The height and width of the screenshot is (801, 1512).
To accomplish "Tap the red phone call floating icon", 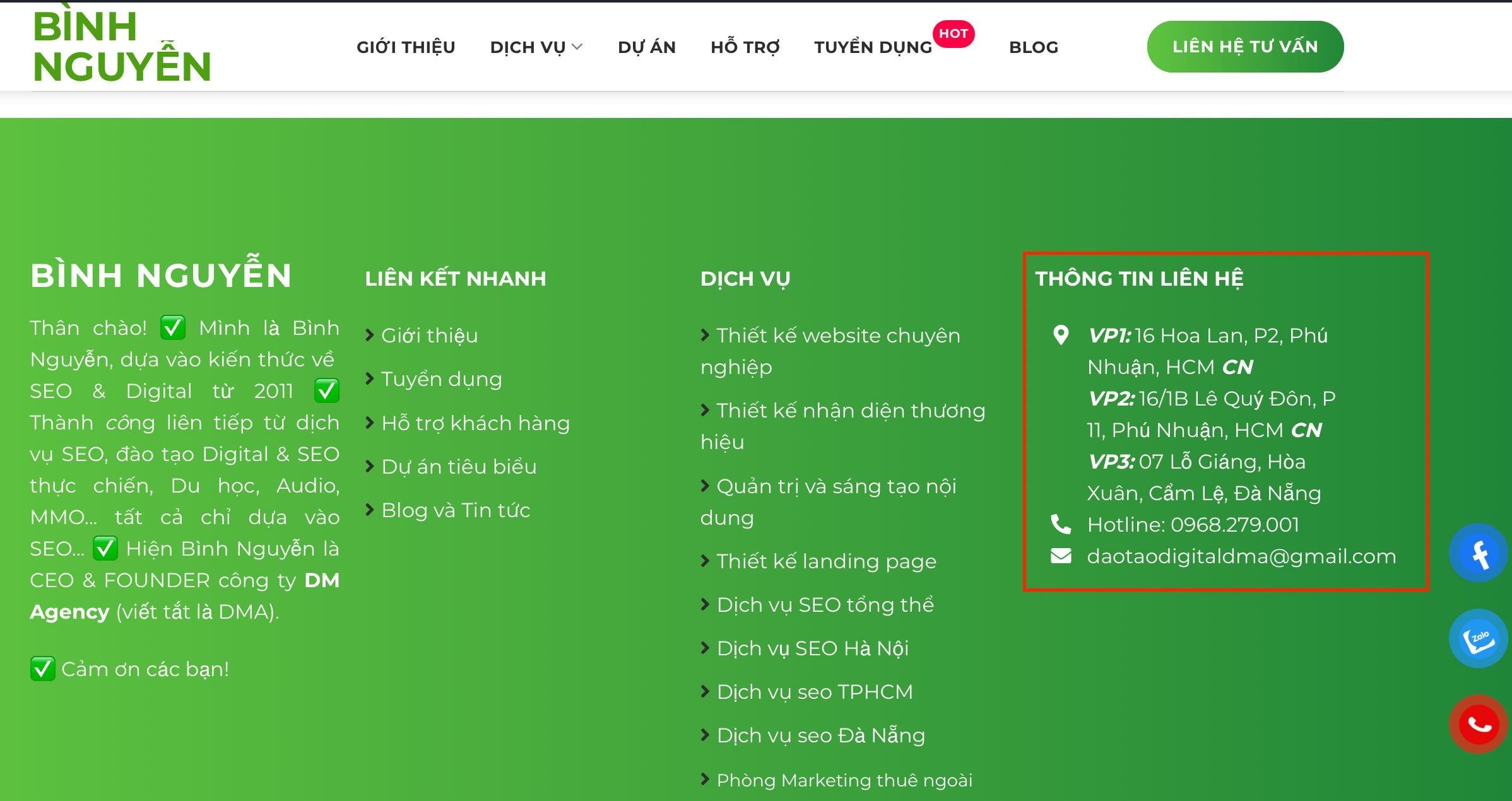I will (1479, 724).
